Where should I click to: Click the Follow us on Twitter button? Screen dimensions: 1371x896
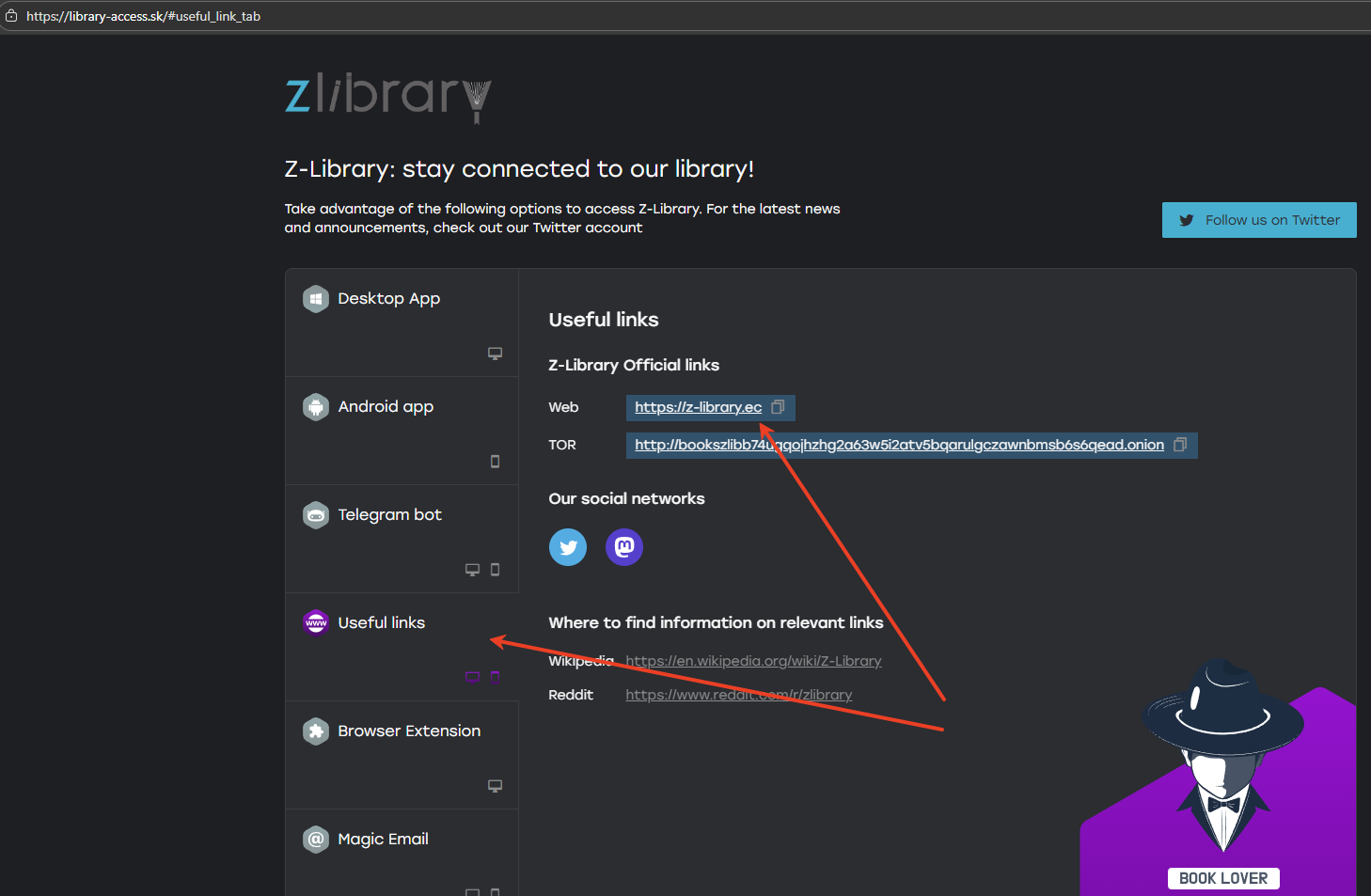(x=1259, y=219)
